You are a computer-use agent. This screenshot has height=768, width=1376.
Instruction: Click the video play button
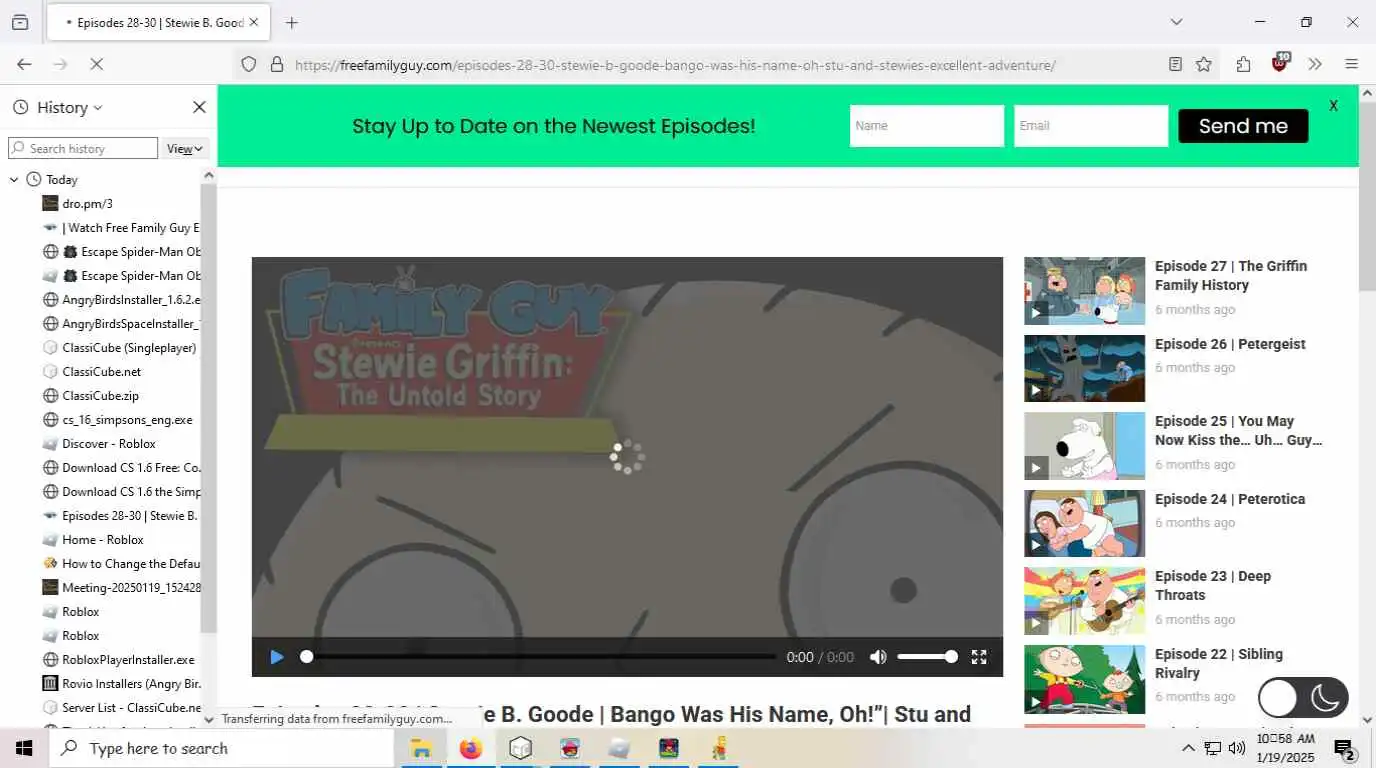click(277, 657)
